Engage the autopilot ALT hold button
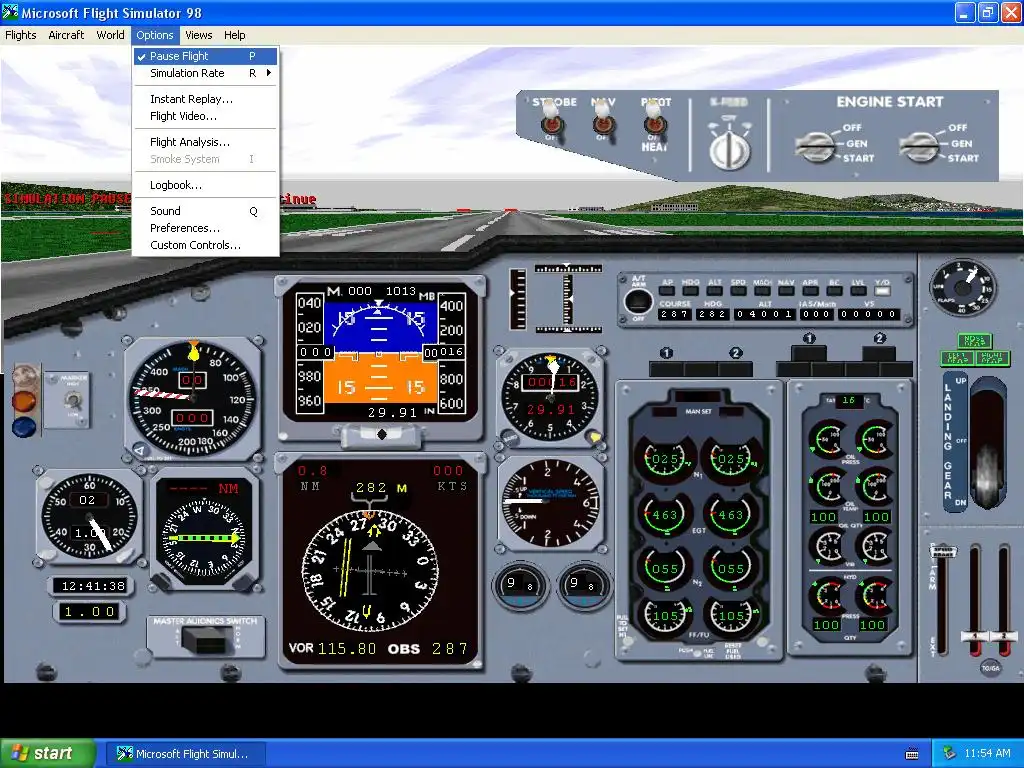The image size is (1024, 768). tap(714, 291)
